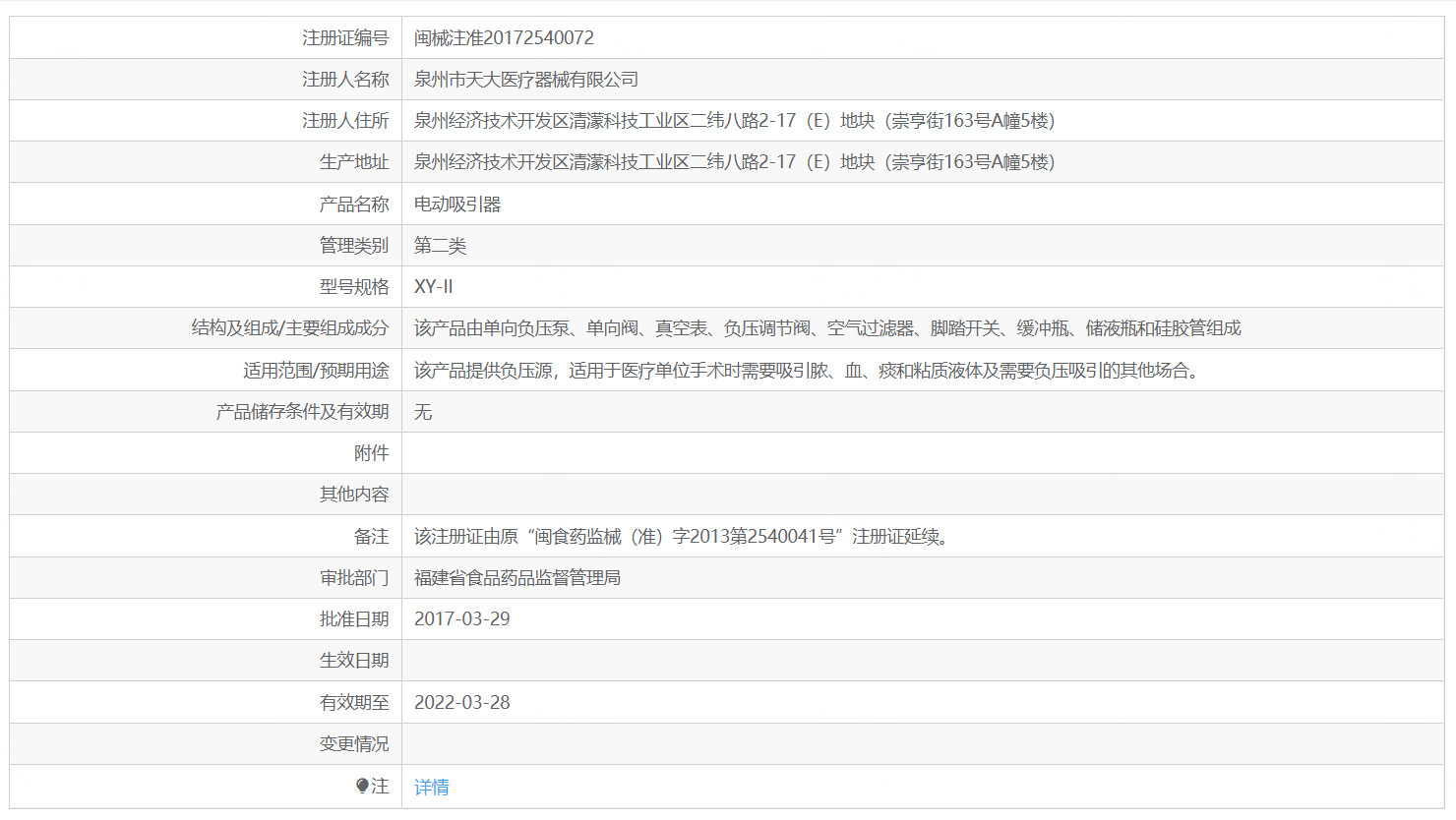
Task: Click the 生产地址 label
Action: coord(354,162)
